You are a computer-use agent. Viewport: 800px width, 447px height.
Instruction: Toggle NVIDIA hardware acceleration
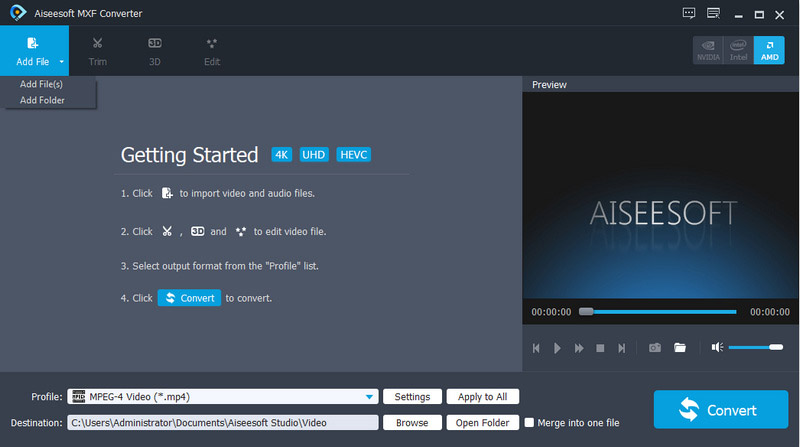point(708,50)
